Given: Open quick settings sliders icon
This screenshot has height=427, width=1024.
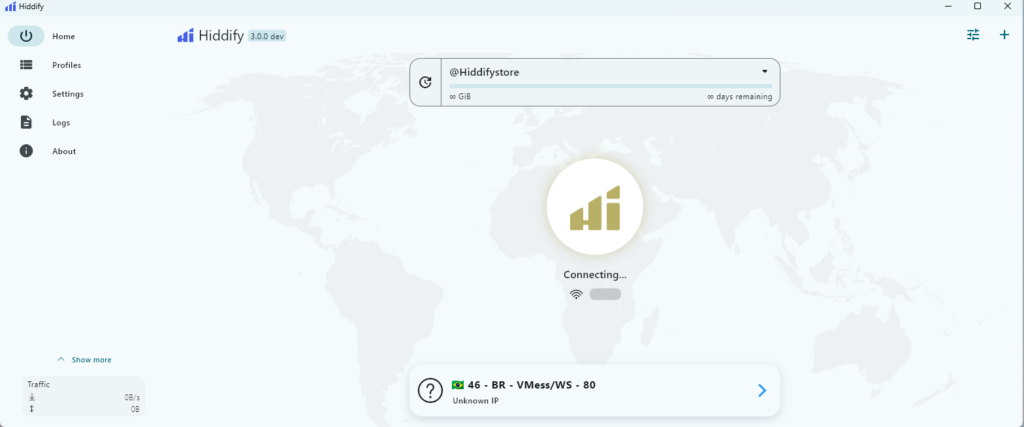Looking at the screenshot, I should 973,35.
